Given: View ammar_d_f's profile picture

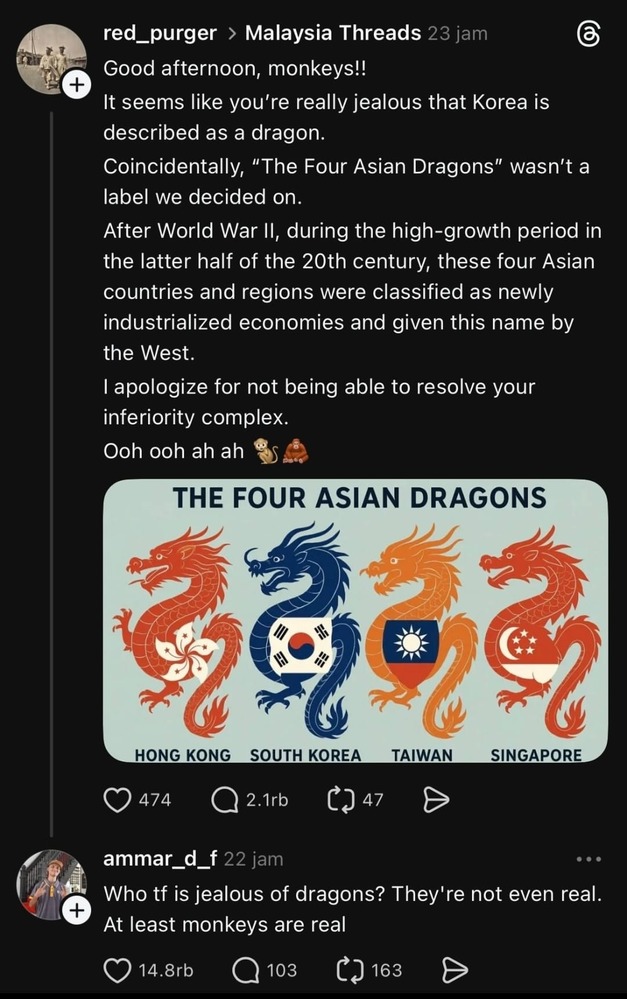Looking at the screenshot, I should pos(51,885).
